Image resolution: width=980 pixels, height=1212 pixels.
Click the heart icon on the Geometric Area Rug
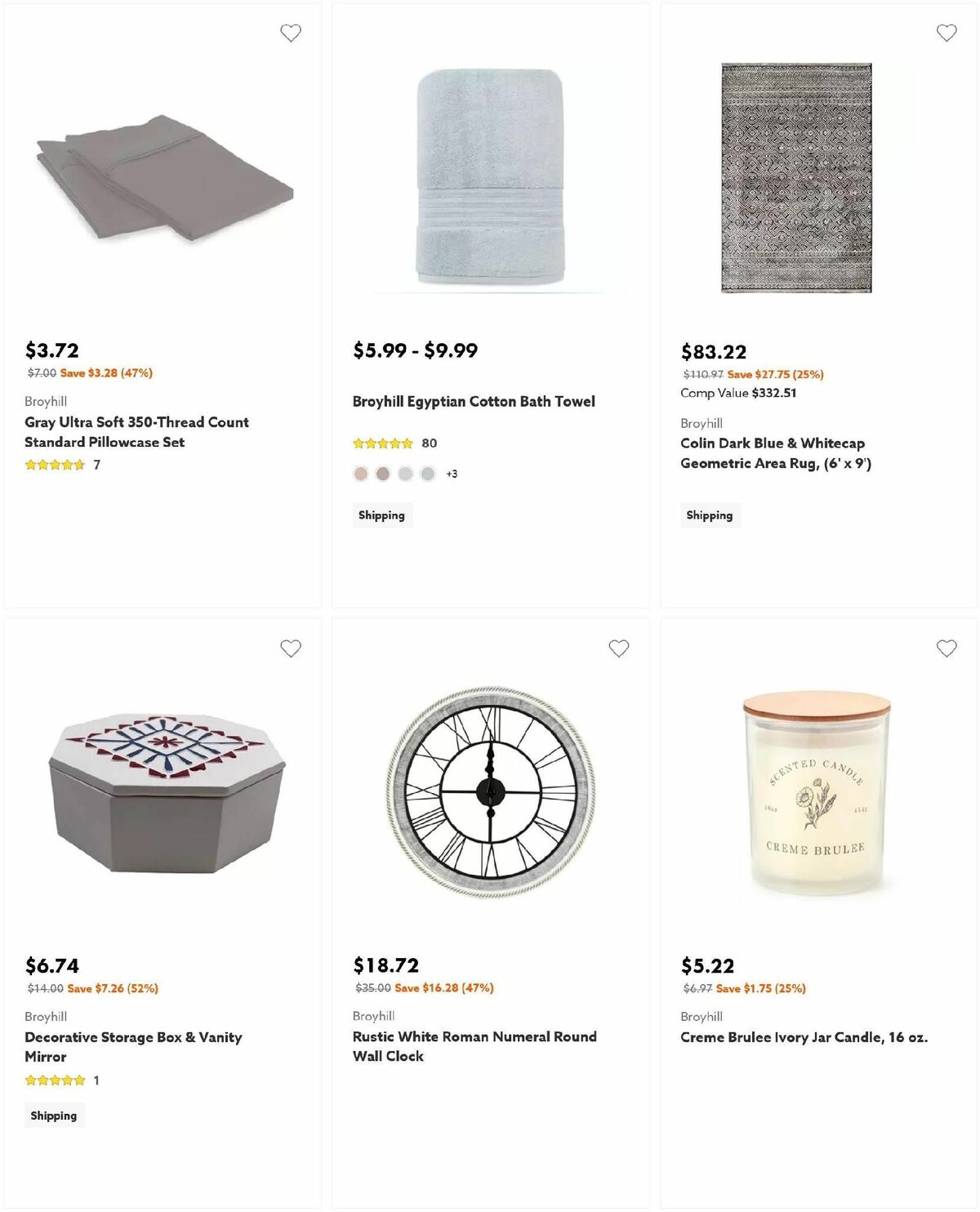947,31
